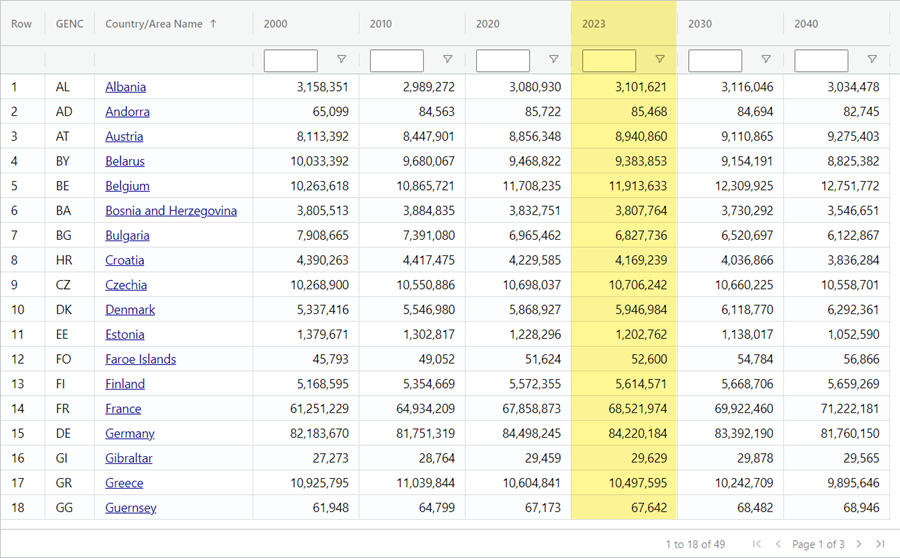The width and height of the screenshot is (900, 558).
Task: Open the Bosnia and Herzegovina link
Action: click(171, 211)
